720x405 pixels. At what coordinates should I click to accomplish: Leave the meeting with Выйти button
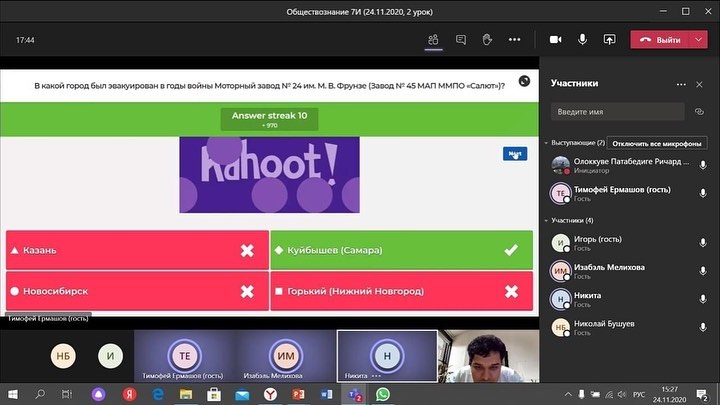tap(660, 40)
